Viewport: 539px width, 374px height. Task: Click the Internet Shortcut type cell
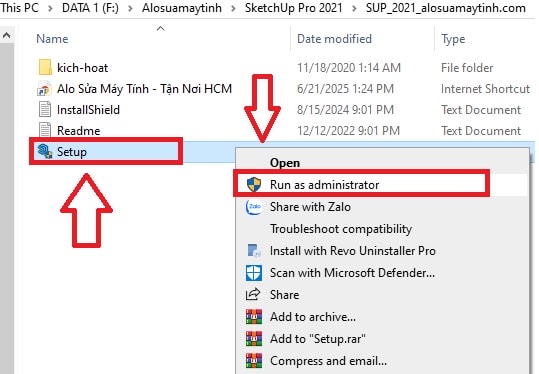tap(486, 89)
